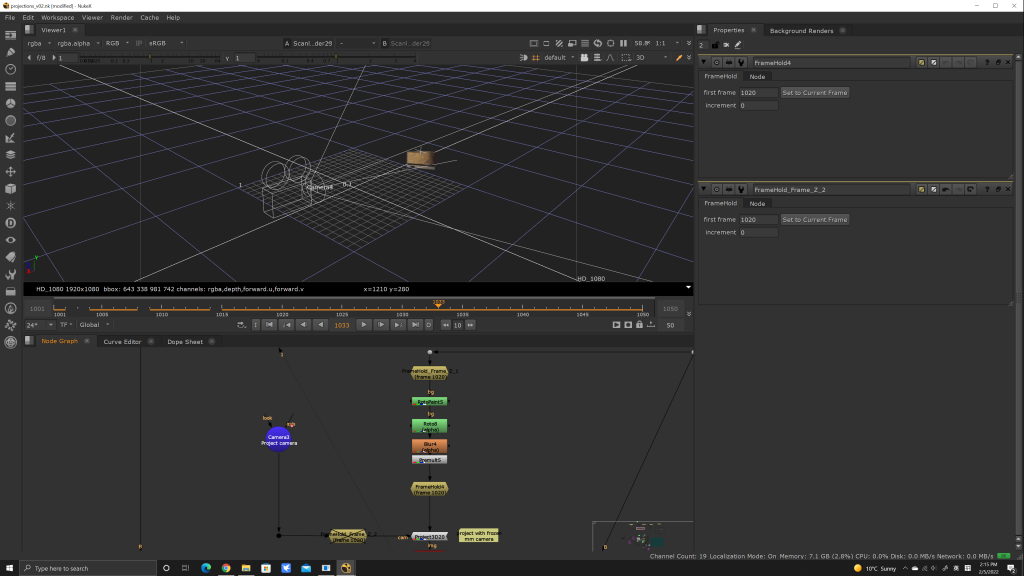Viewport: 1024px width, 576px height.
Task: Toggle the viewer gain f/8 button
Action: click(42, 58)
